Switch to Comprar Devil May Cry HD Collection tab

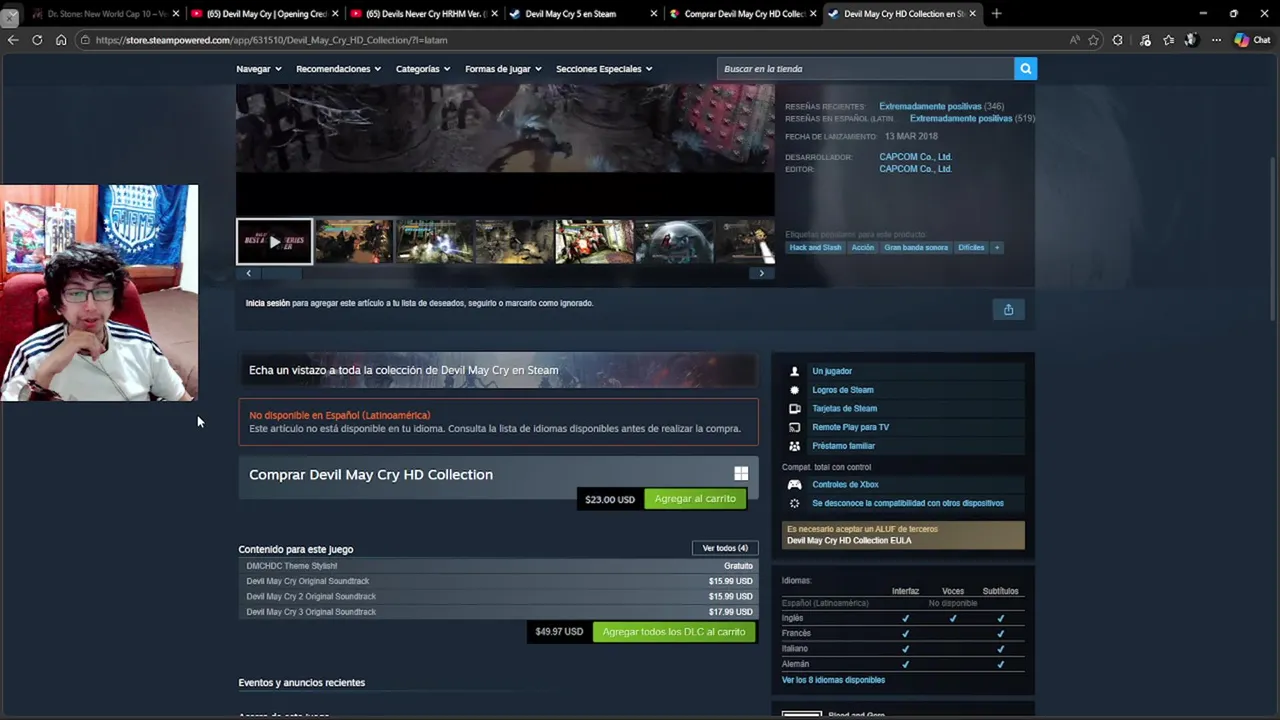(744, 14)
